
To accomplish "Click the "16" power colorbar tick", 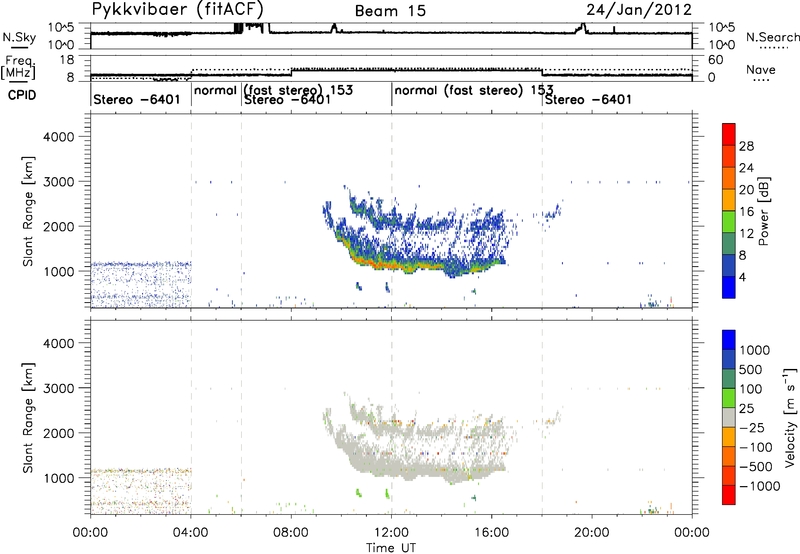I will point(746,212).
